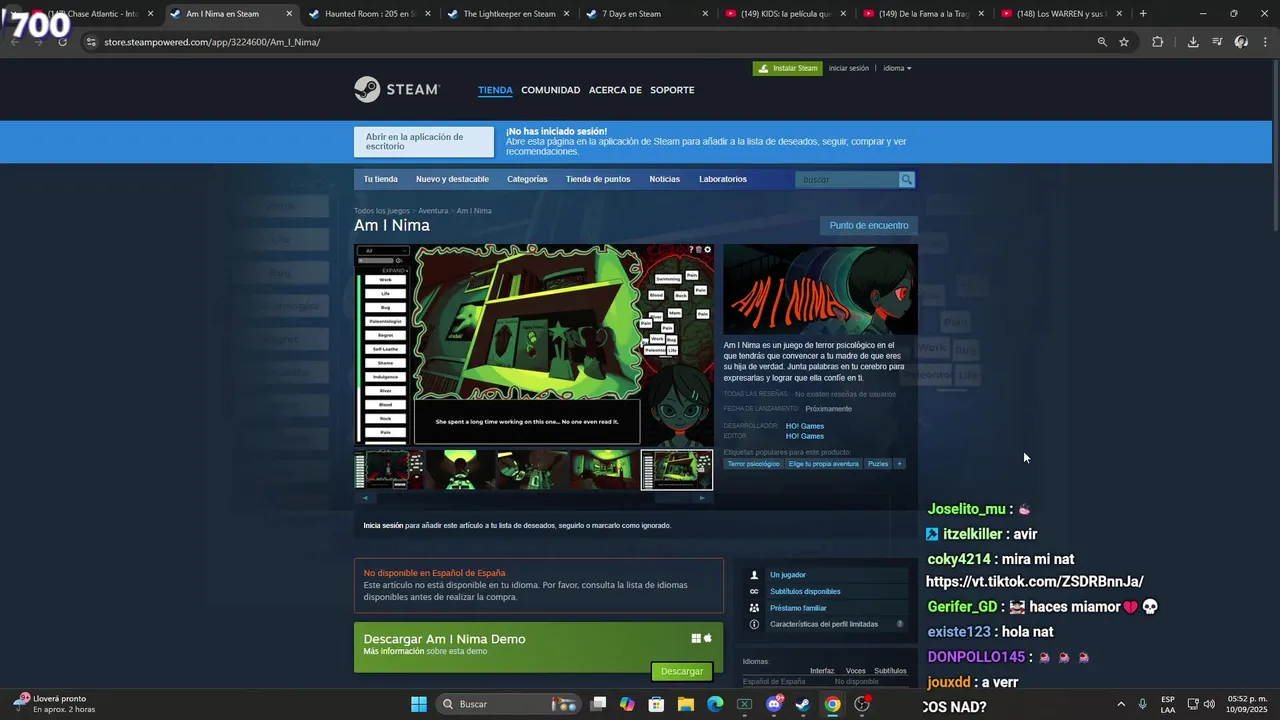This screenshot has height=720, width=1280.
Task: Click Todos los juegos breadcrumb
Action: (382, 211)
